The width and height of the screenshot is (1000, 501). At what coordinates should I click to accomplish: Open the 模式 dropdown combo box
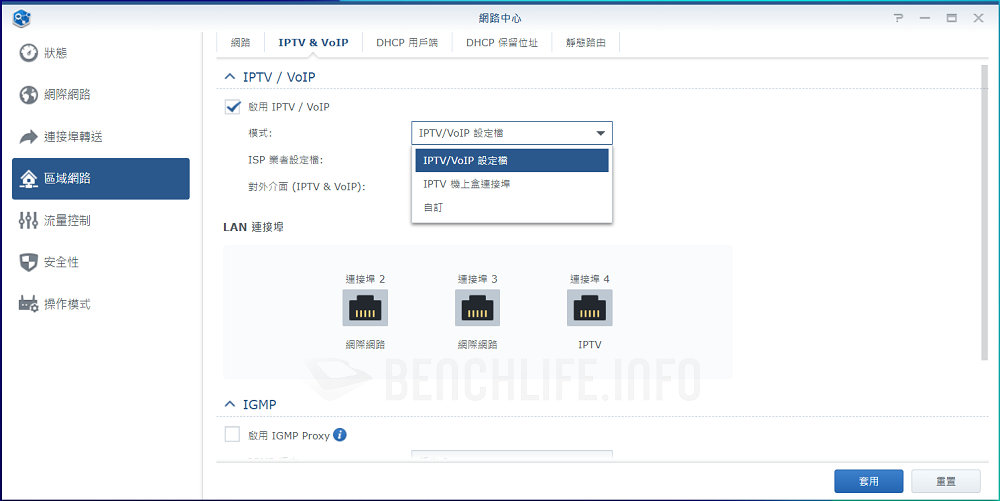coord(511,133)
